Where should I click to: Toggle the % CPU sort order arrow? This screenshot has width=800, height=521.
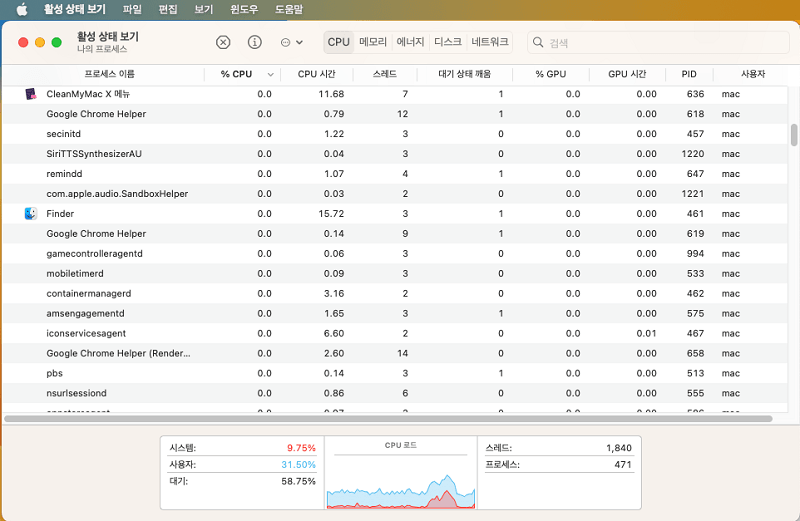[x=270, y=75]
